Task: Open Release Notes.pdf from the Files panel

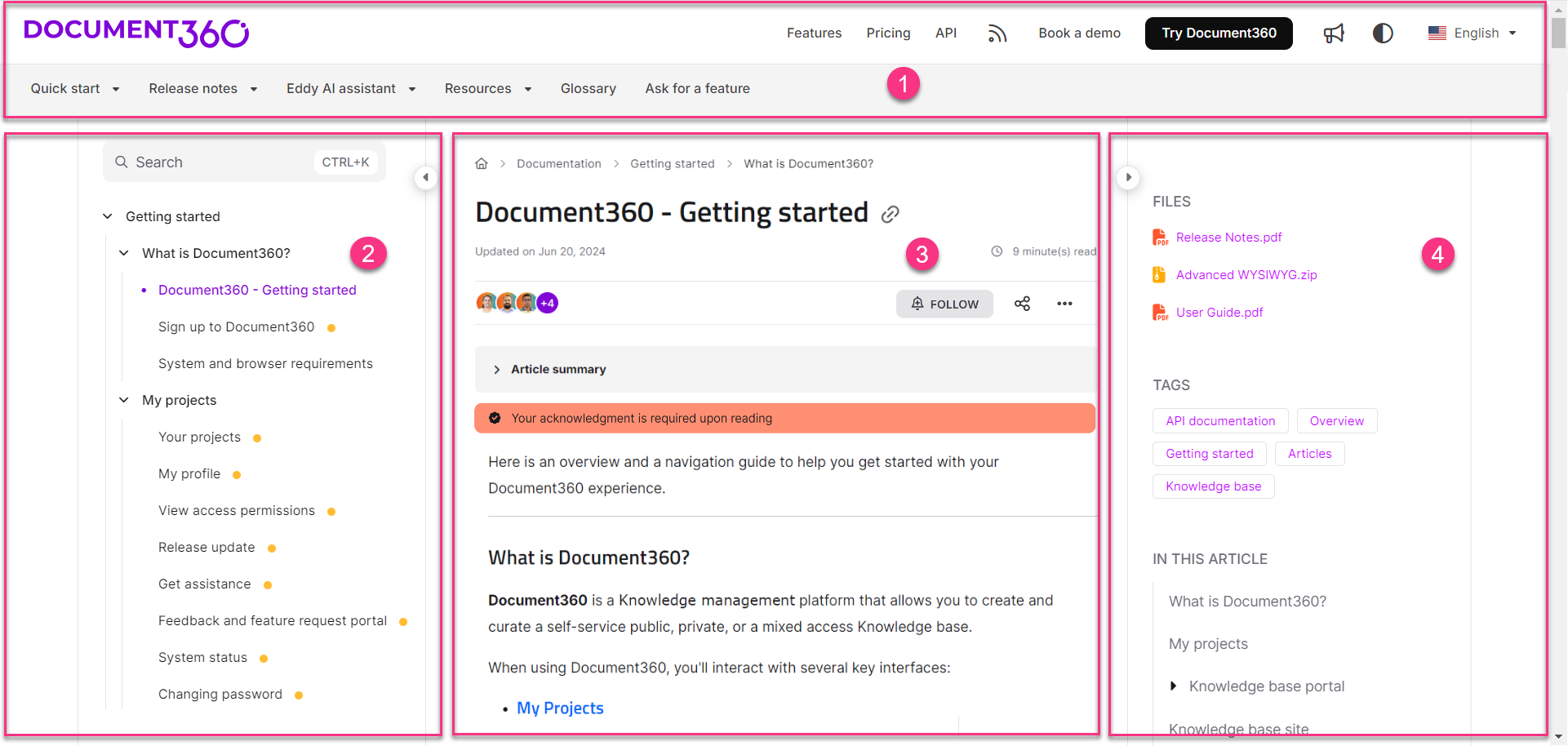Action: tap(1228, 237)
